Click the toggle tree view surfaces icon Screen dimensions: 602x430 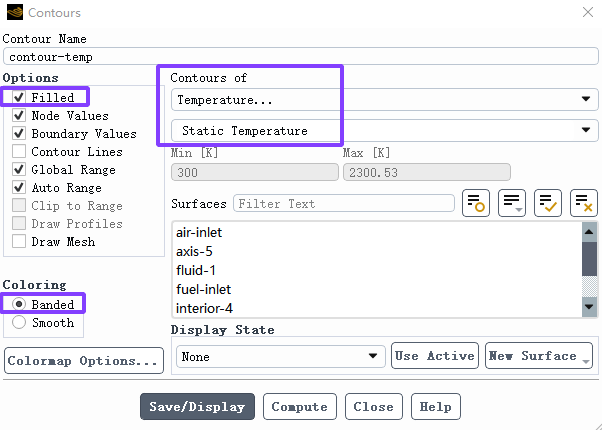(476, 203)
